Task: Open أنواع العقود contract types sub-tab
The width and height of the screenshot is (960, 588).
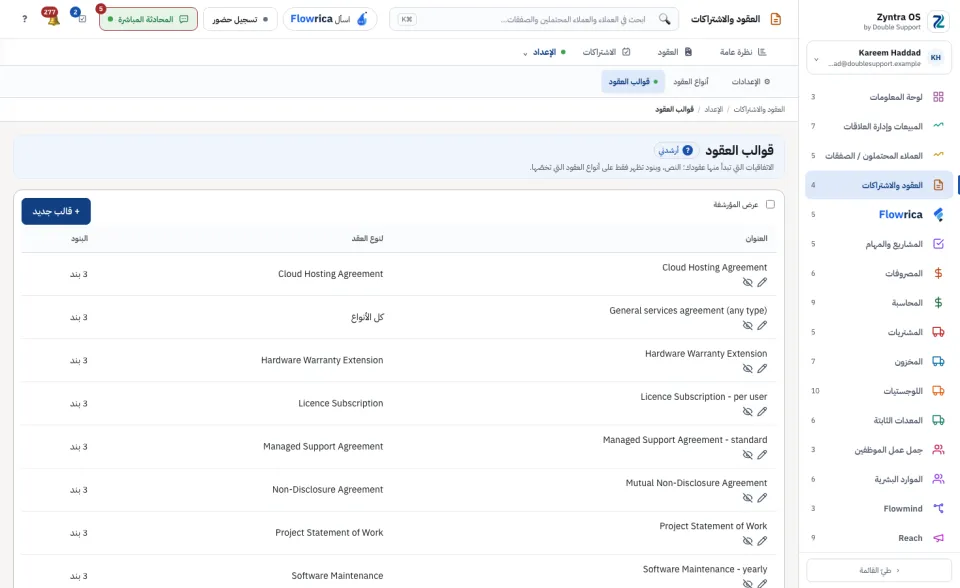Action: (x=691, y=81)
